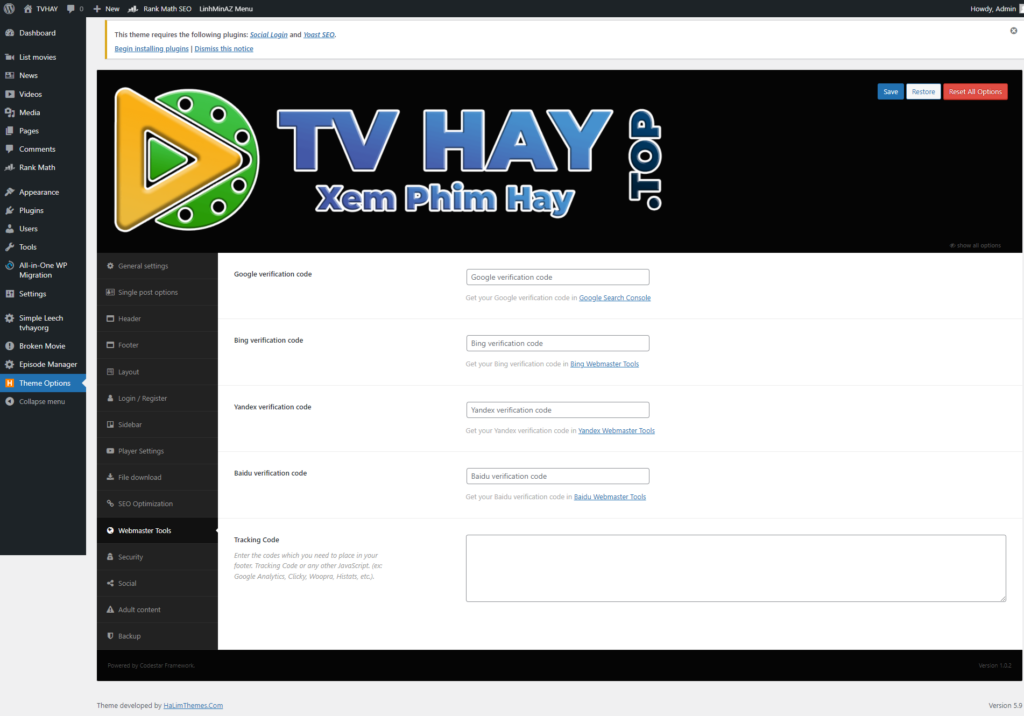
Task: Switch to the Footer options tab
Action: [157, 345]
